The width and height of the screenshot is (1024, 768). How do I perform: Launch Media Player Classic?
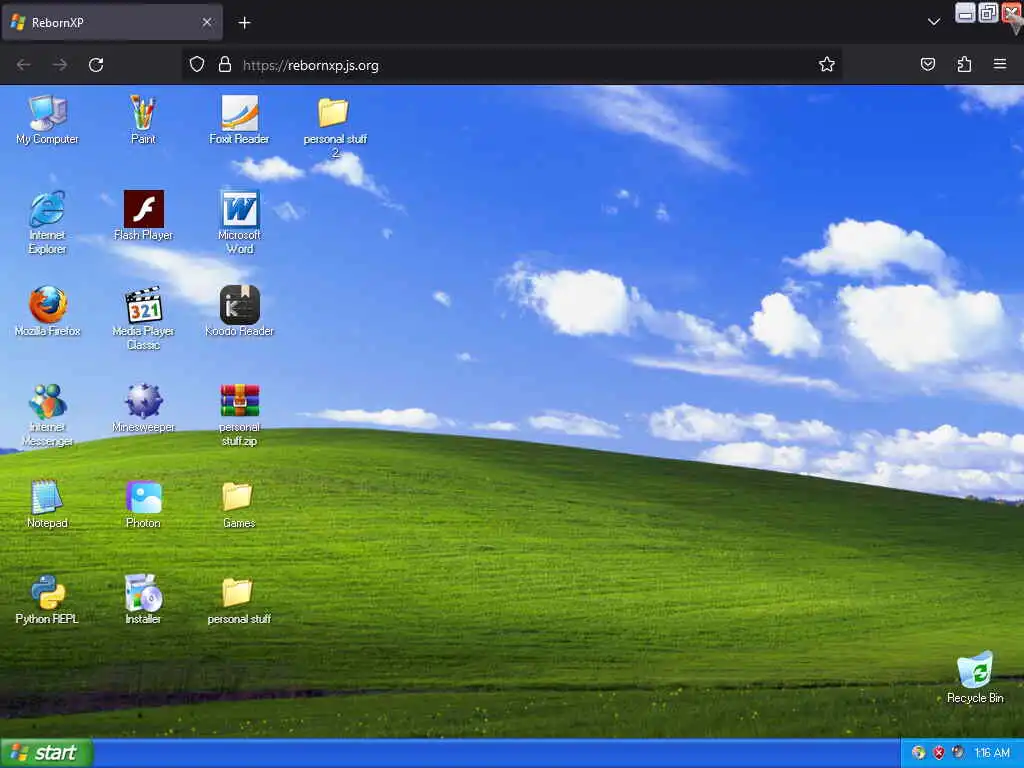(x=143, y=318)
